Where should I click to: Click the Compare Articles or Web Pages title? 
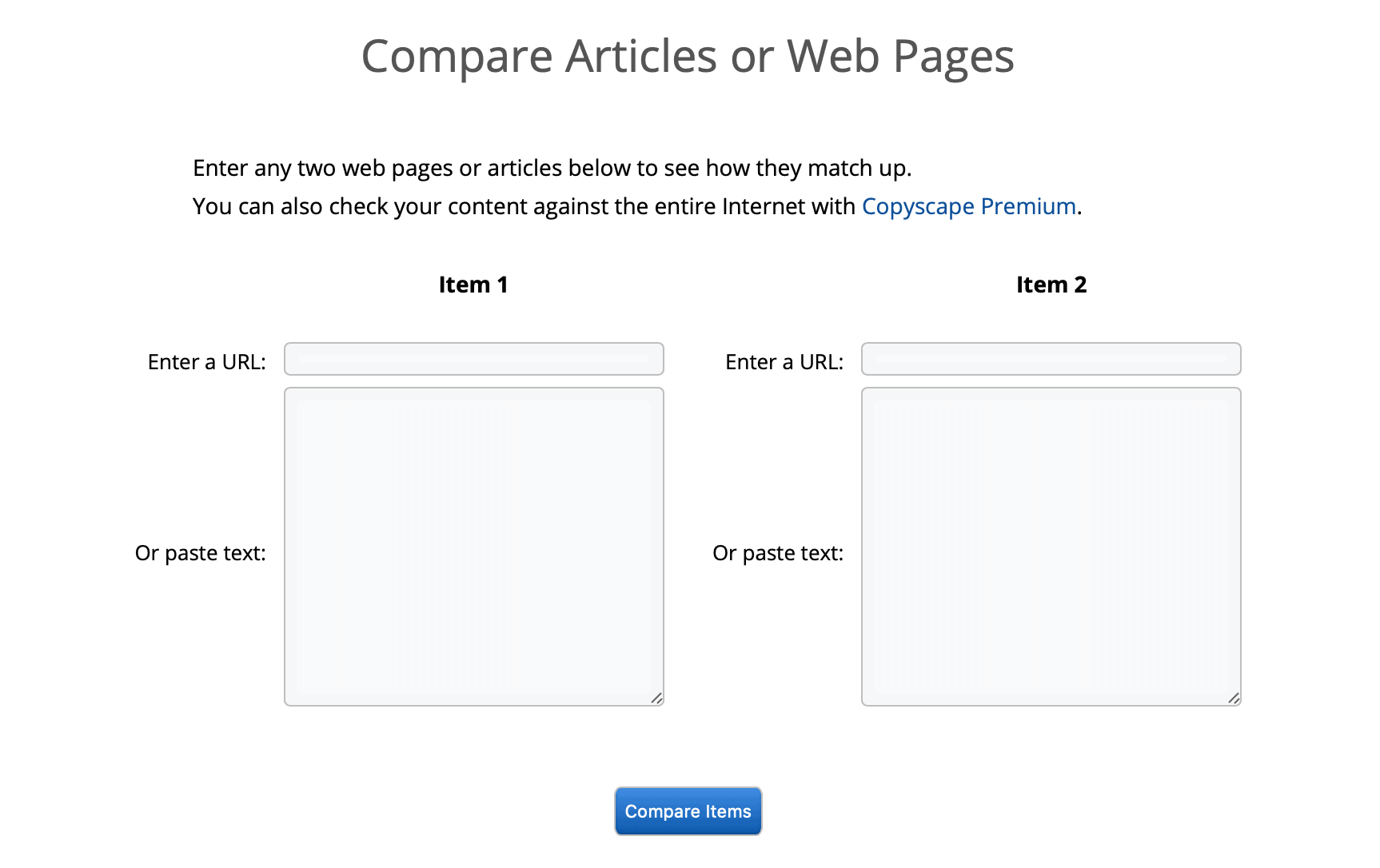688,56
